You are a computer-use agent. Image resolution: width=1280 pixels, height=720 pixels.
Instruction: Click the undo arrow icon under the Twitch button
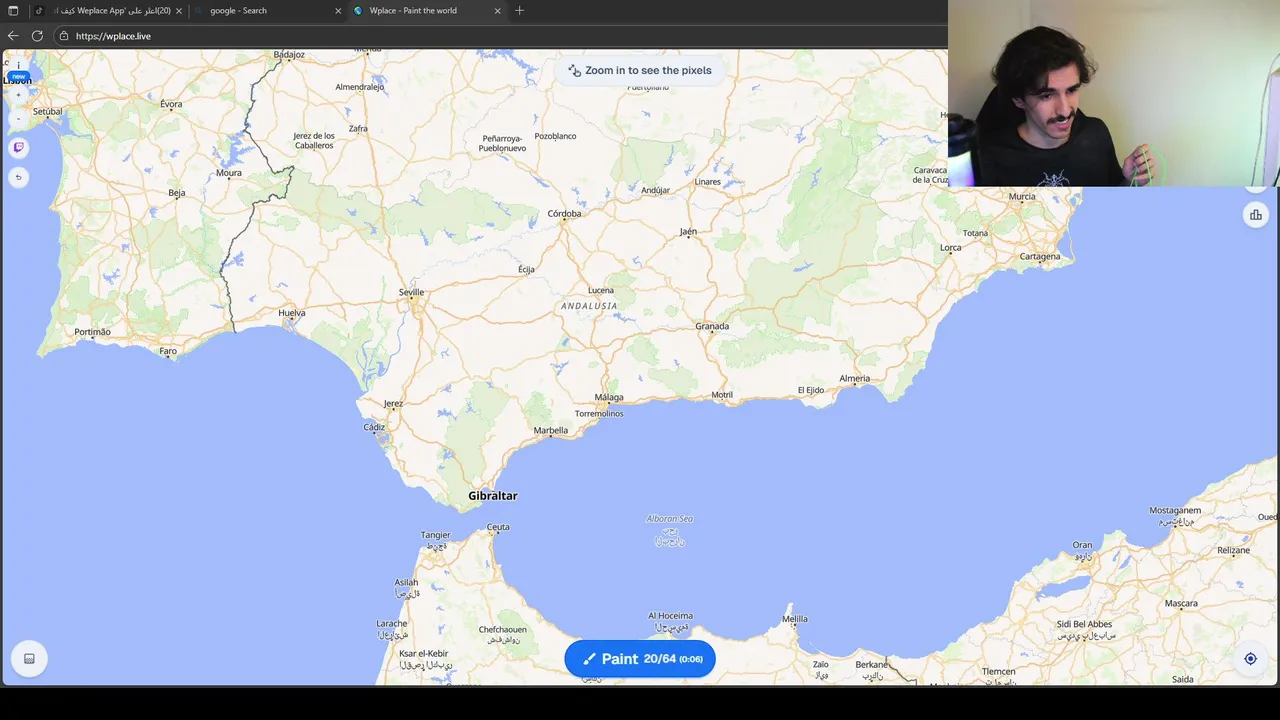[18, 177]
